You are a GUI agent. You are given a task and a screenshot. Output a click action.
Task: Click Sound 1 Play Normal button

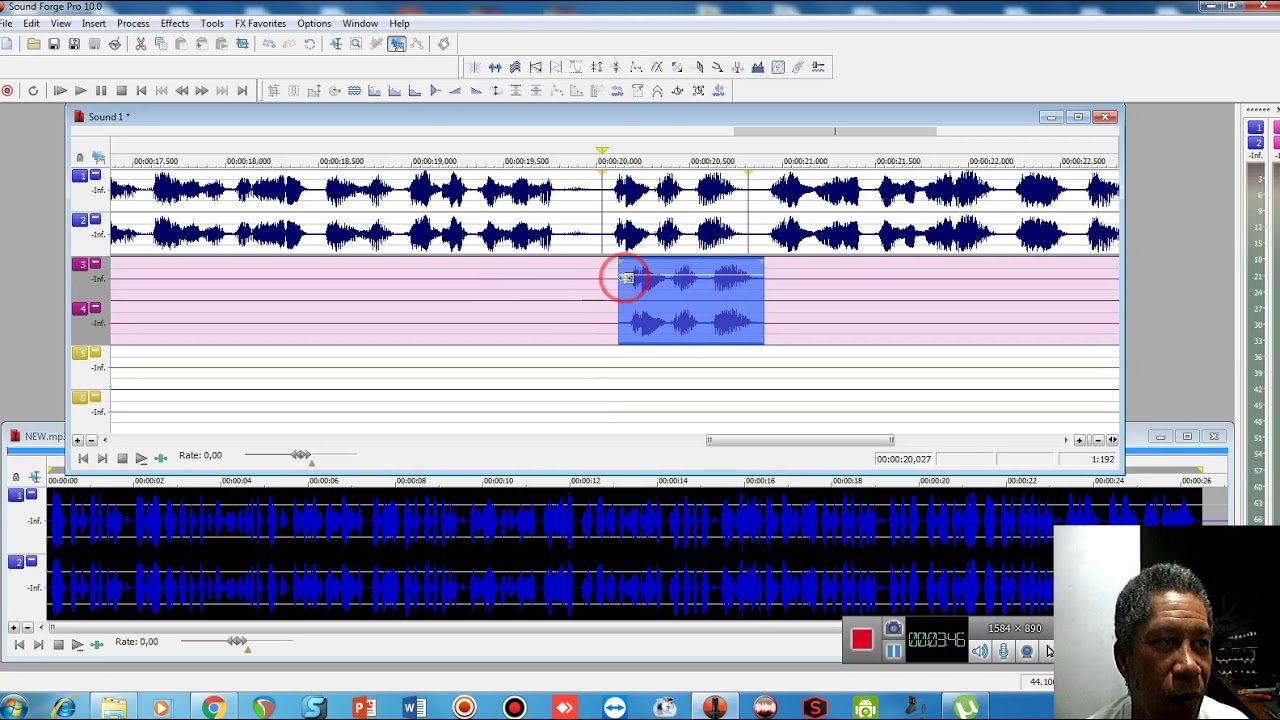coord(141,458)
